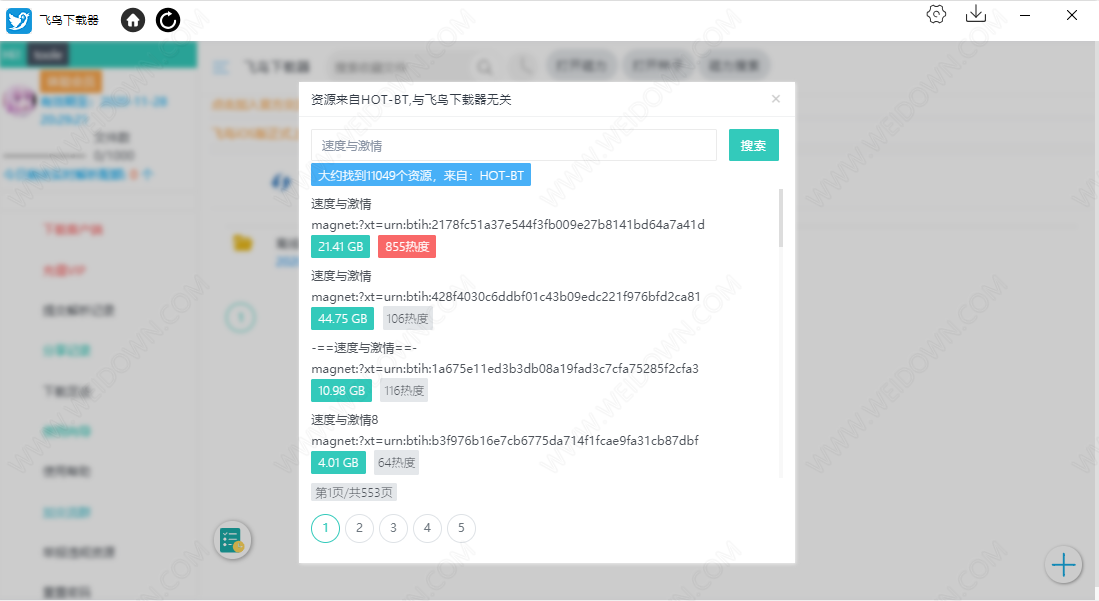Close the HOT-BT resource dialog
The width and height of the screenshot is (1099, 601).
coord(776,99)
